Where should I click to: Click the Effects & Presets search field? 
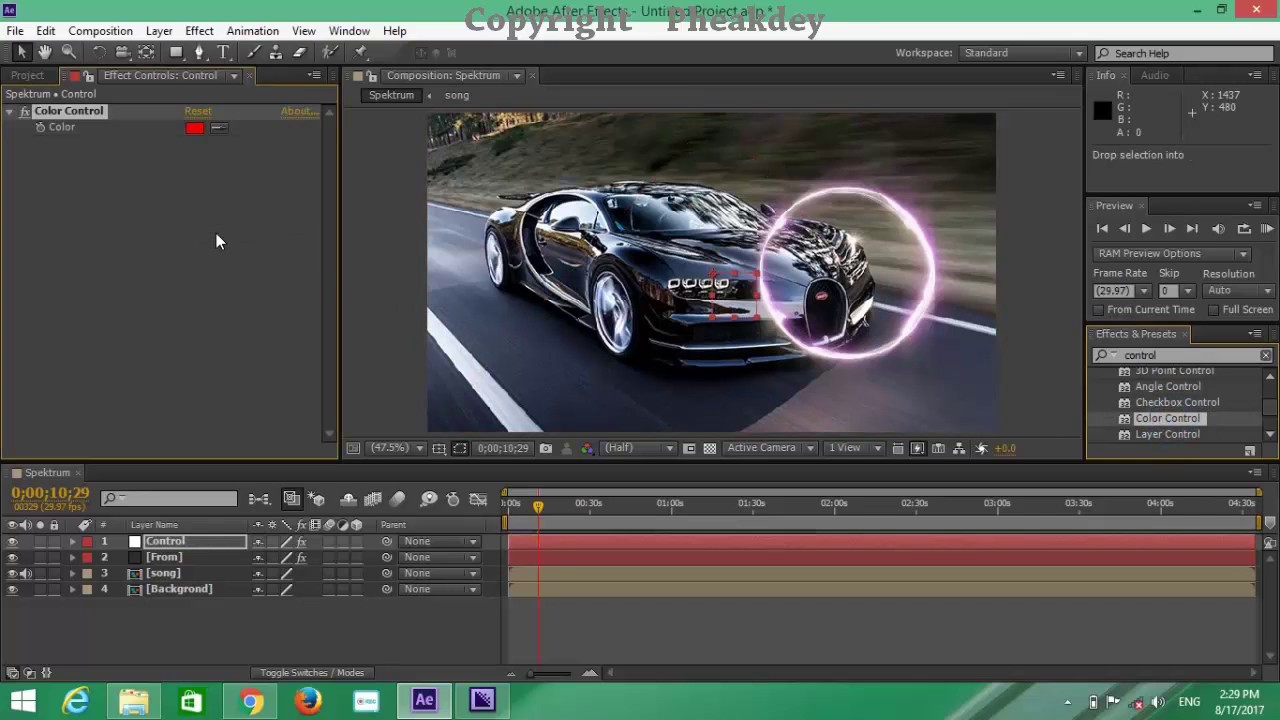[x=1182, y=356]
